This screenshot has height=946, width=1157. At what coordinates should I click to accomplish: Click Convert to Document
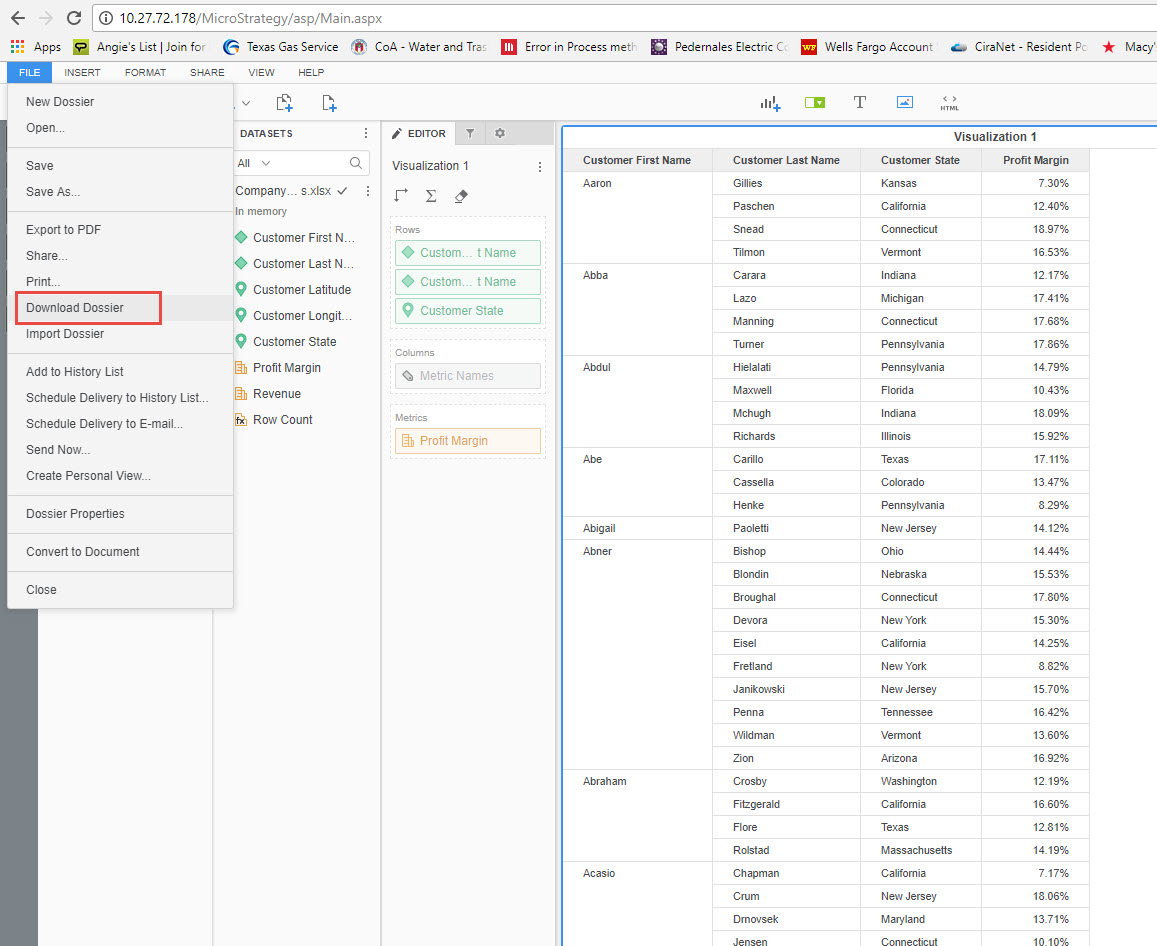pos(84,551)
